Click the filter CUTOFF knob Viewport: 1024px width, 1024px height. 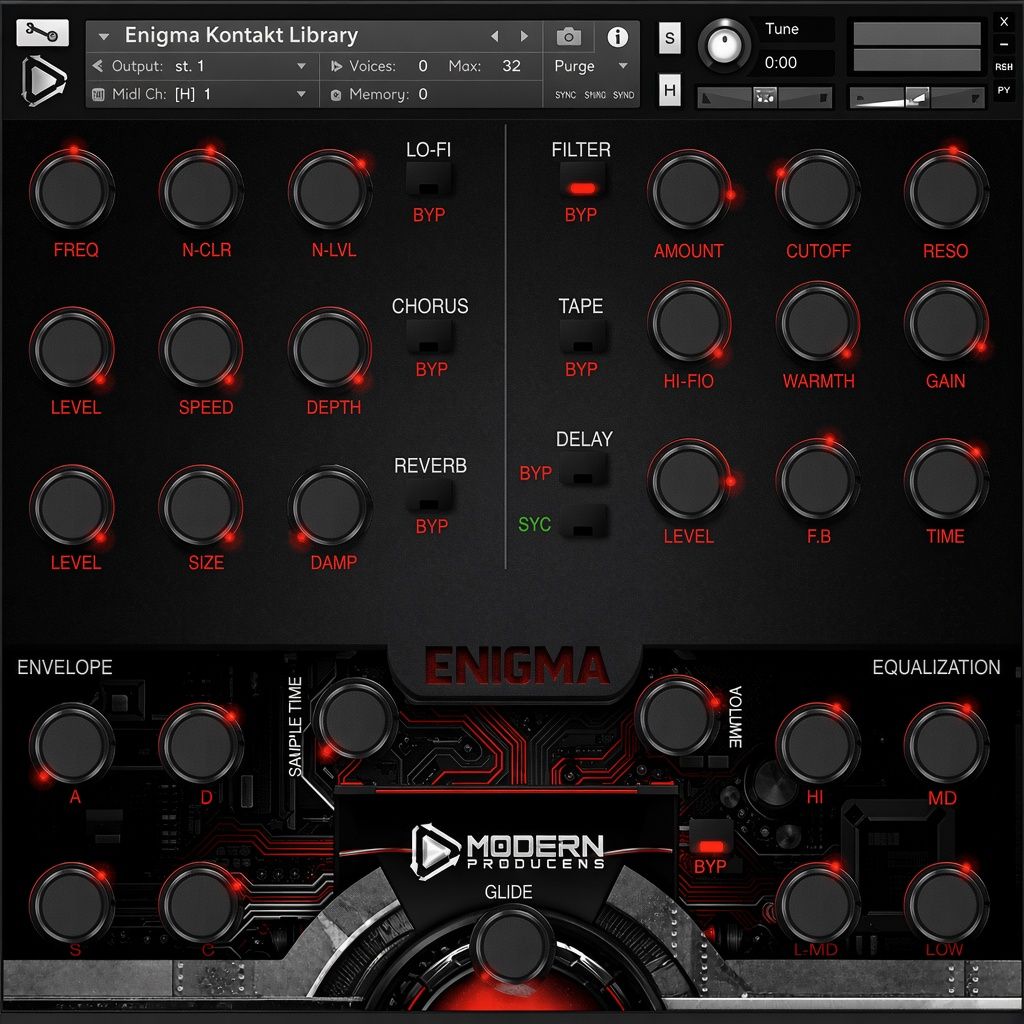coord(818,191)
